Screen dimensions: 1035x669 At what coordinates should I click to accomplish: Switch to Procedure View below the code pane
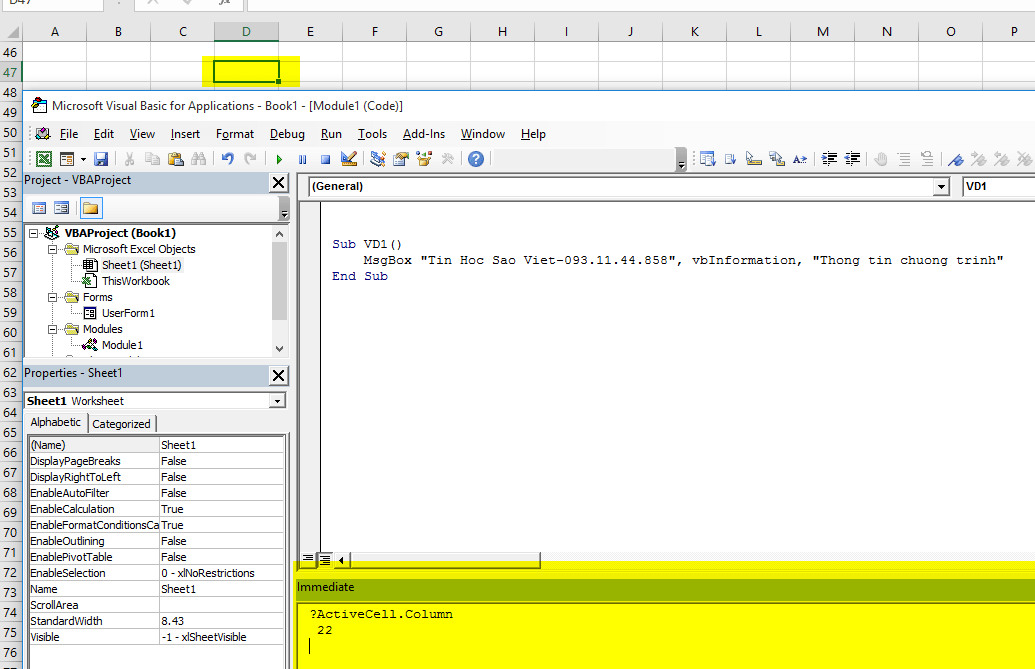(308, 559)
